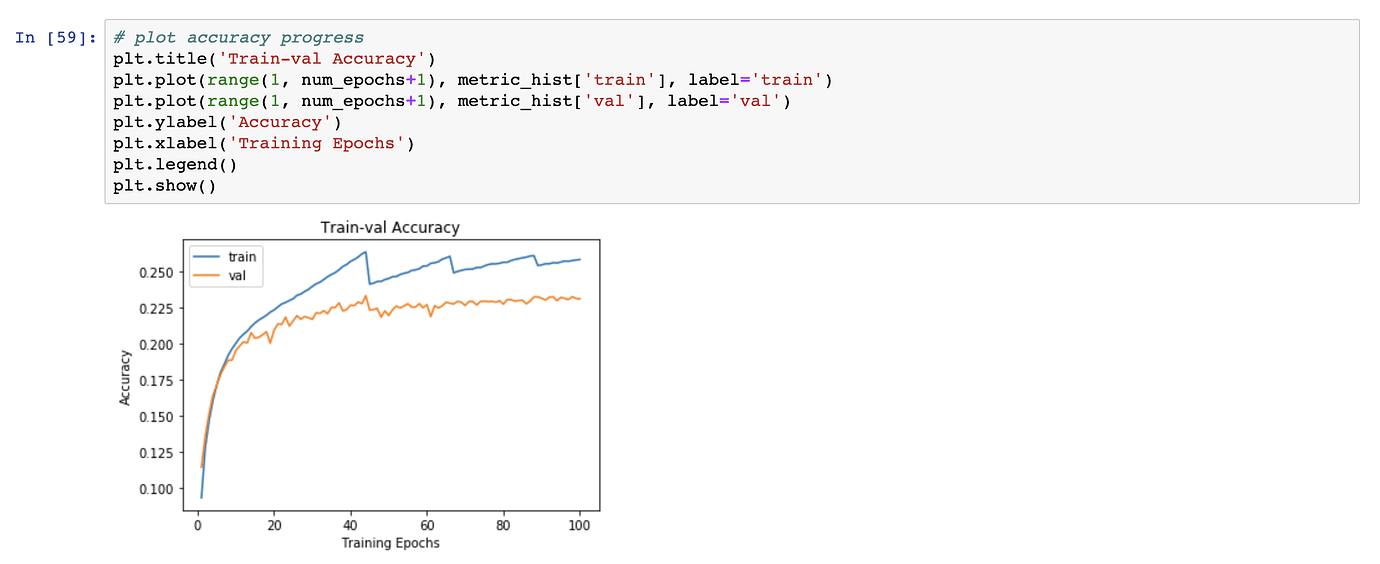1380x564 pixels.
Task: Click the x-axis tick label 0
Action: point(198,524)
